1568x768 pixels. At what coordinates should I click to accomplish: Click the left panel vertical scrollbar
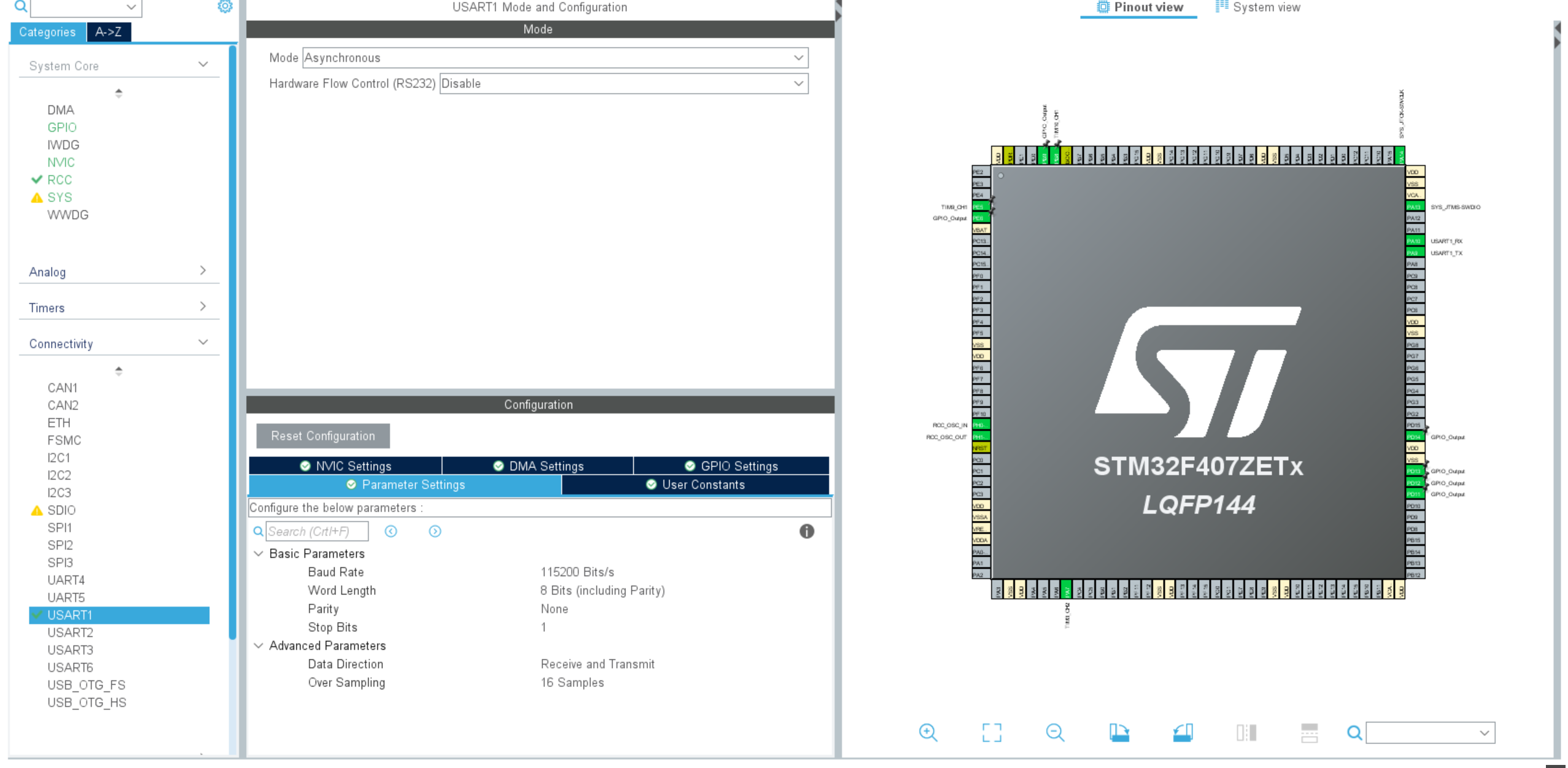pyautogui.click(x=233, y=344)
